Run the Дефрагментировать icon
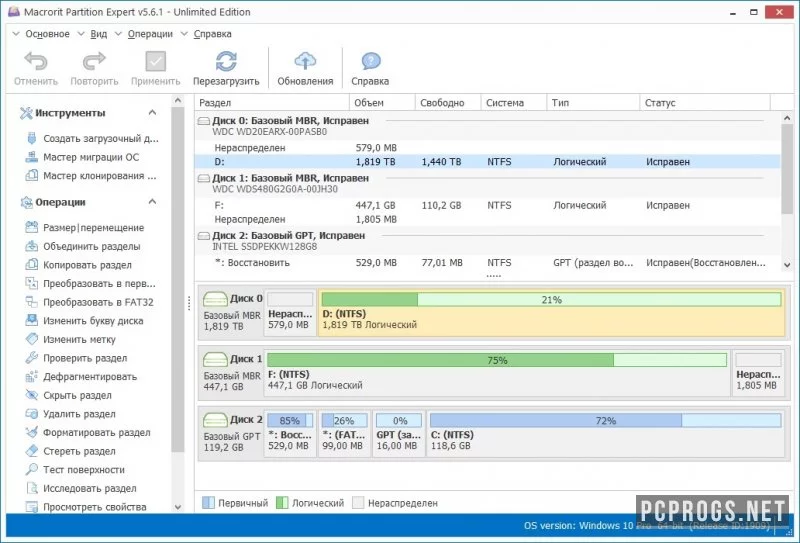800x543 pixels. coord(32,377)
